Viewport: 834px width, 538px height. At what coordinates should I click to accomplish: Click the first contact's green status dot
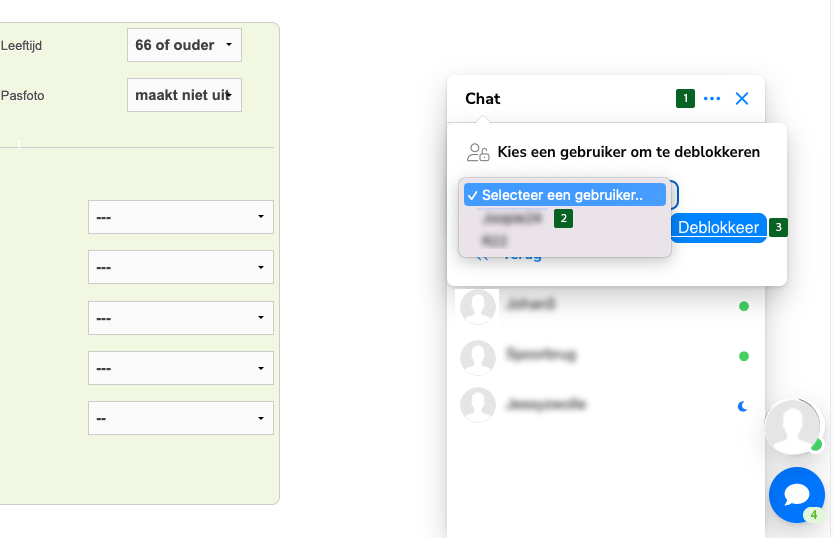coord(744,306)
